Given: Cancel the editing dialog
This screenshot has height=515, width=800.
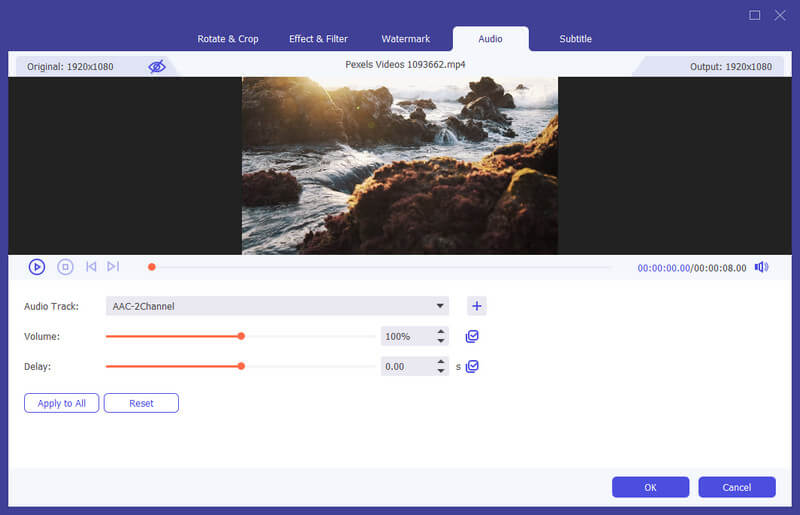Looking at the screenshot, I should coord(737,487).
